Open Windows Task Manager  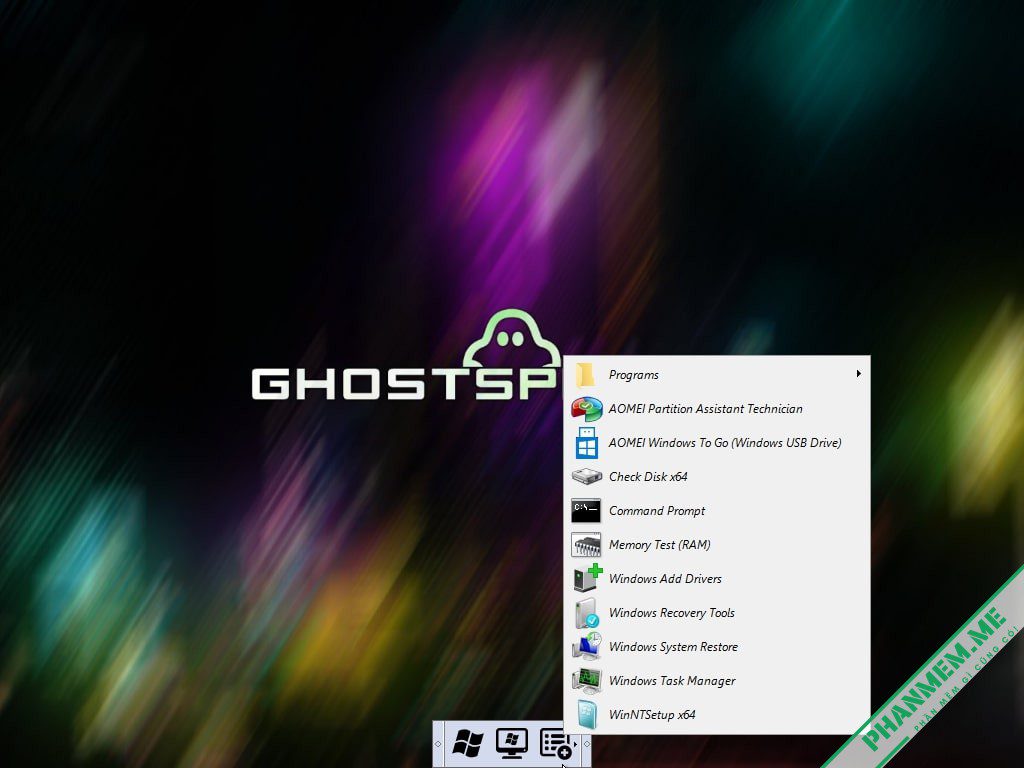coord(716,680)
